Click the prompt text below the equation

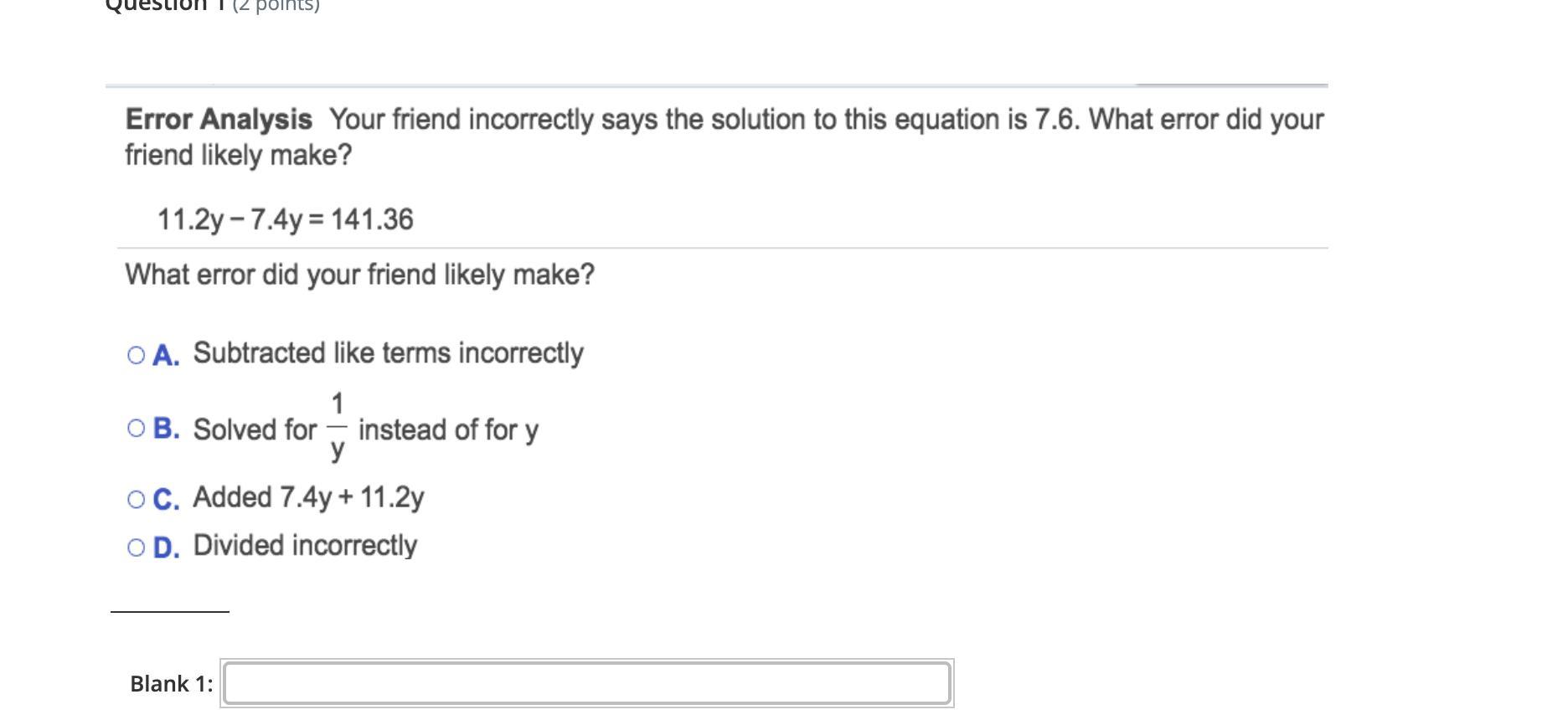(359, 275)
